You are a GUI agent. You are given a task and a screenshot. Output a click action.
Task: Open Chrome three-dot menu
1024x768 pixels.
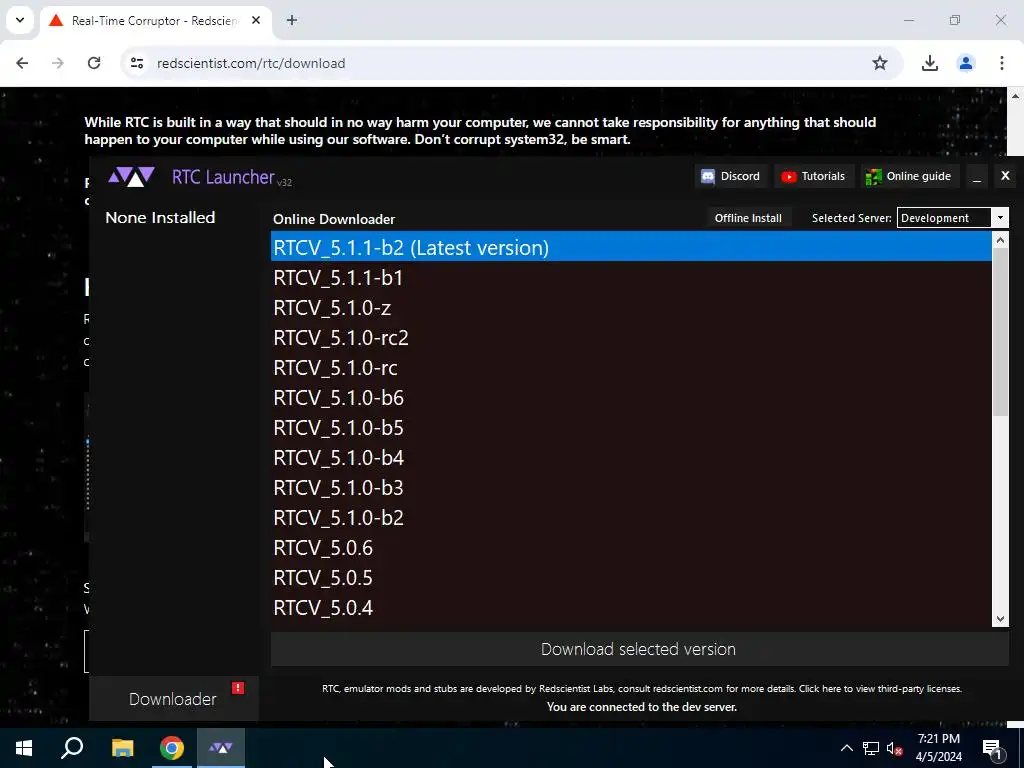(1002, 63)
